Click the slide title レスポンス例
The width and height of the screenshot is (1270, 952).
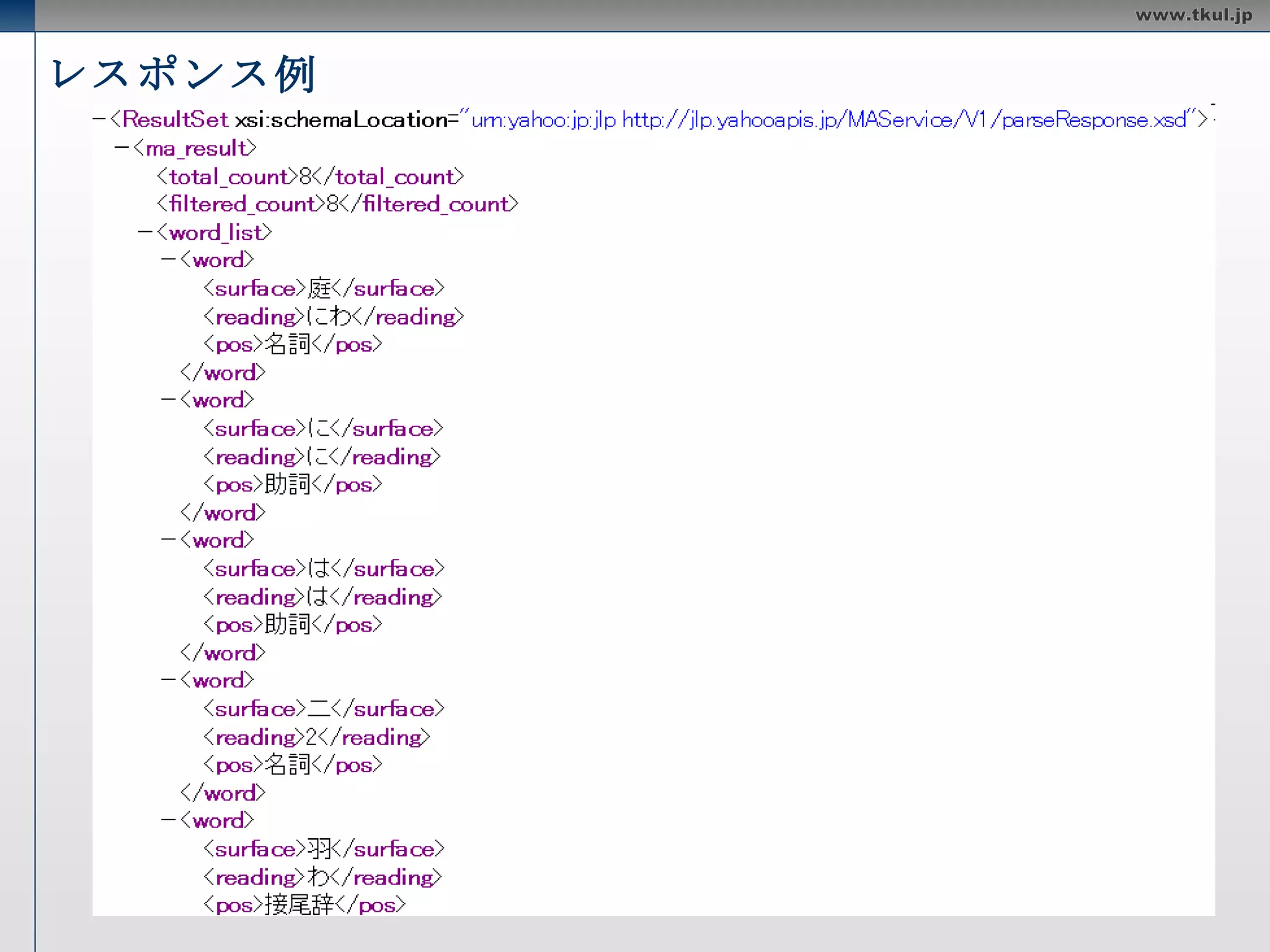pos(184,73)
